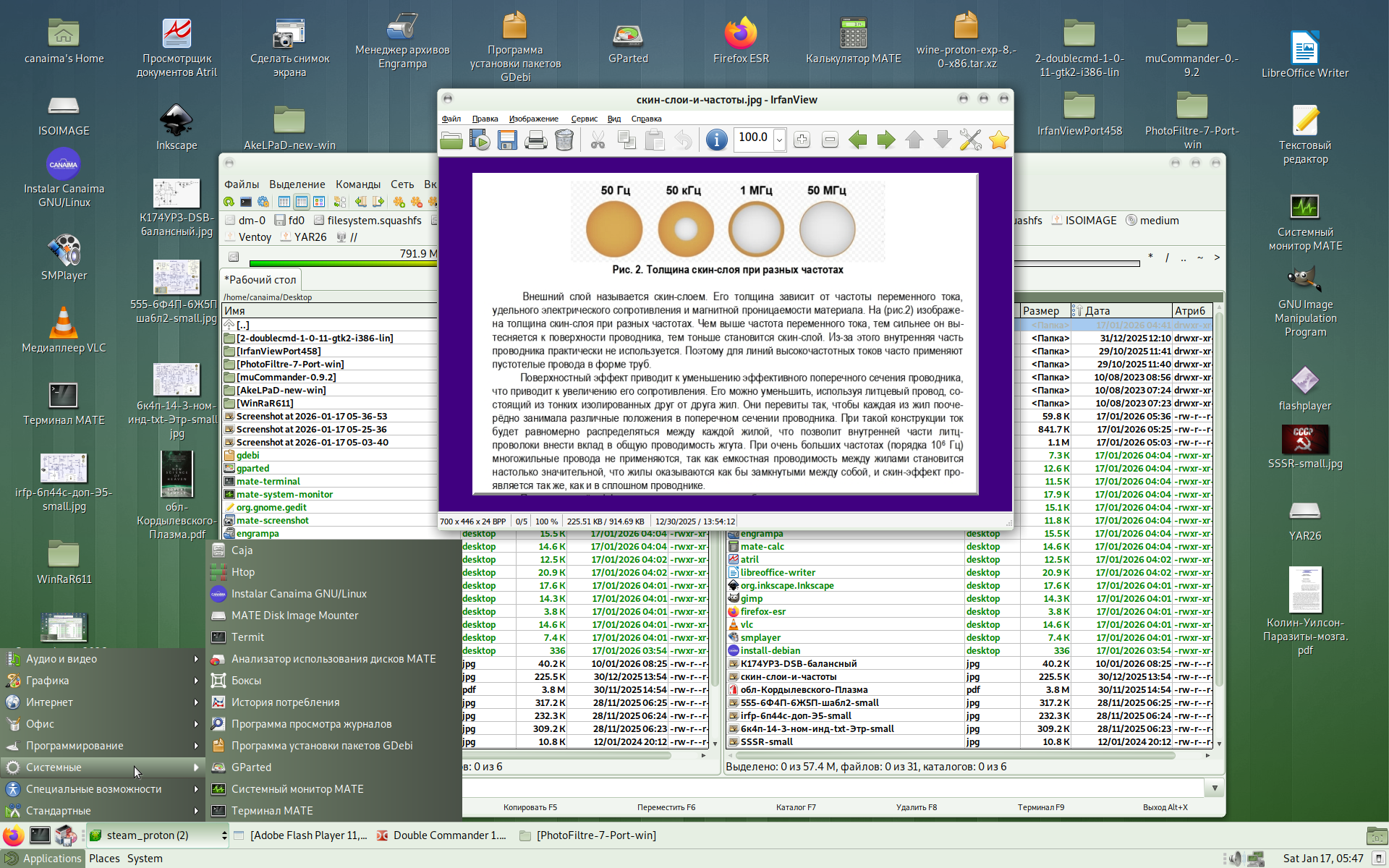
Task: Click the zoom out minus button
Action: click(830, 140)
